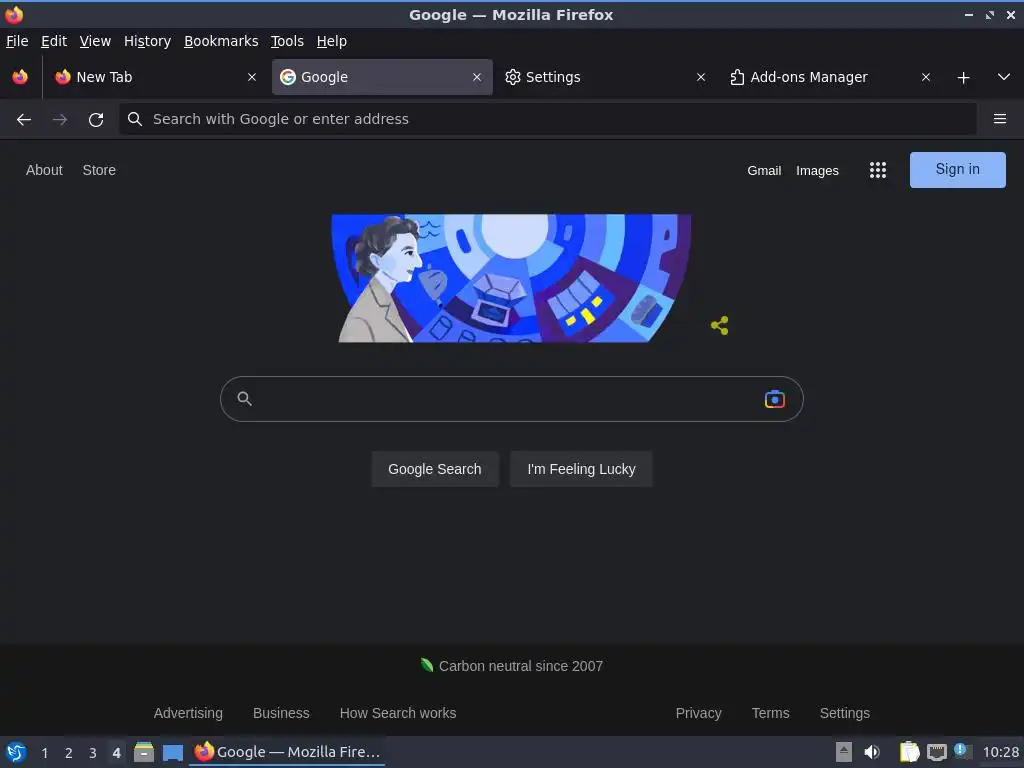Close the Add-ons Manager tab
The height and width of the screenshot is (768, 1024).
coord(925,77)
